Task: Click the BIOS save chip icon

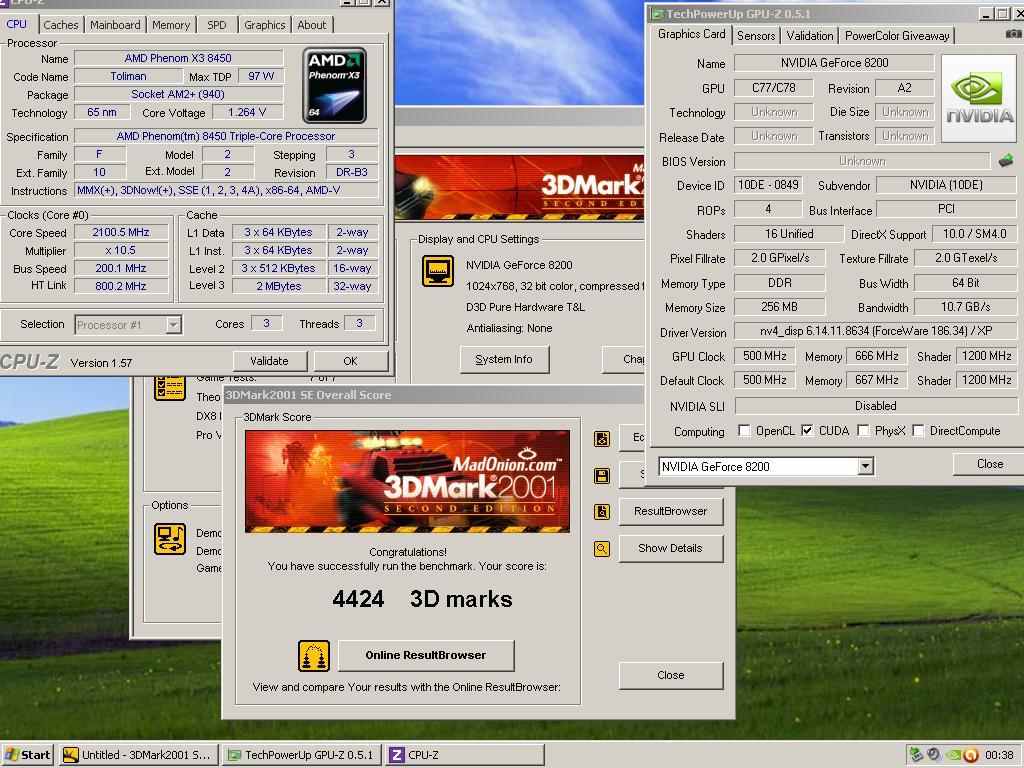Action: pyautogui.click(x=1006, y=160)
